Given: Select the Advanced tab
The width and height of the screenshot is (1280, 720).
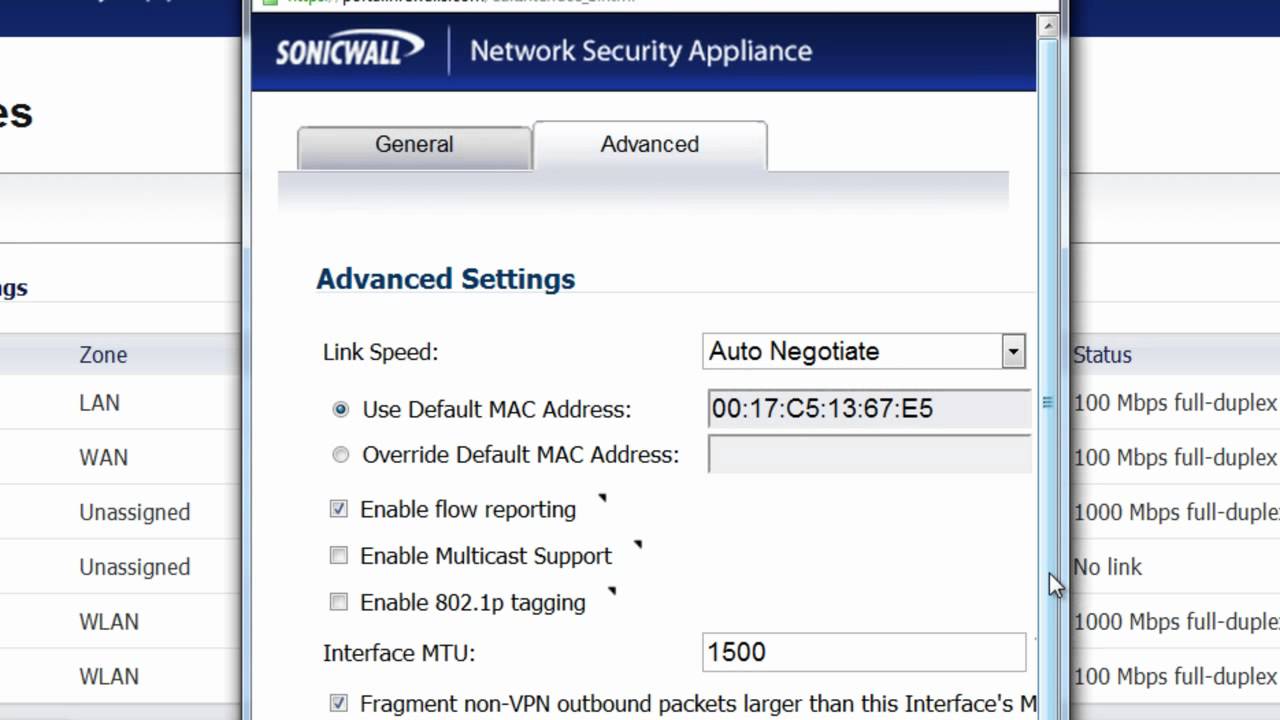Looking at the screenshot, I should pyautogui.click(x=650, y=145).
